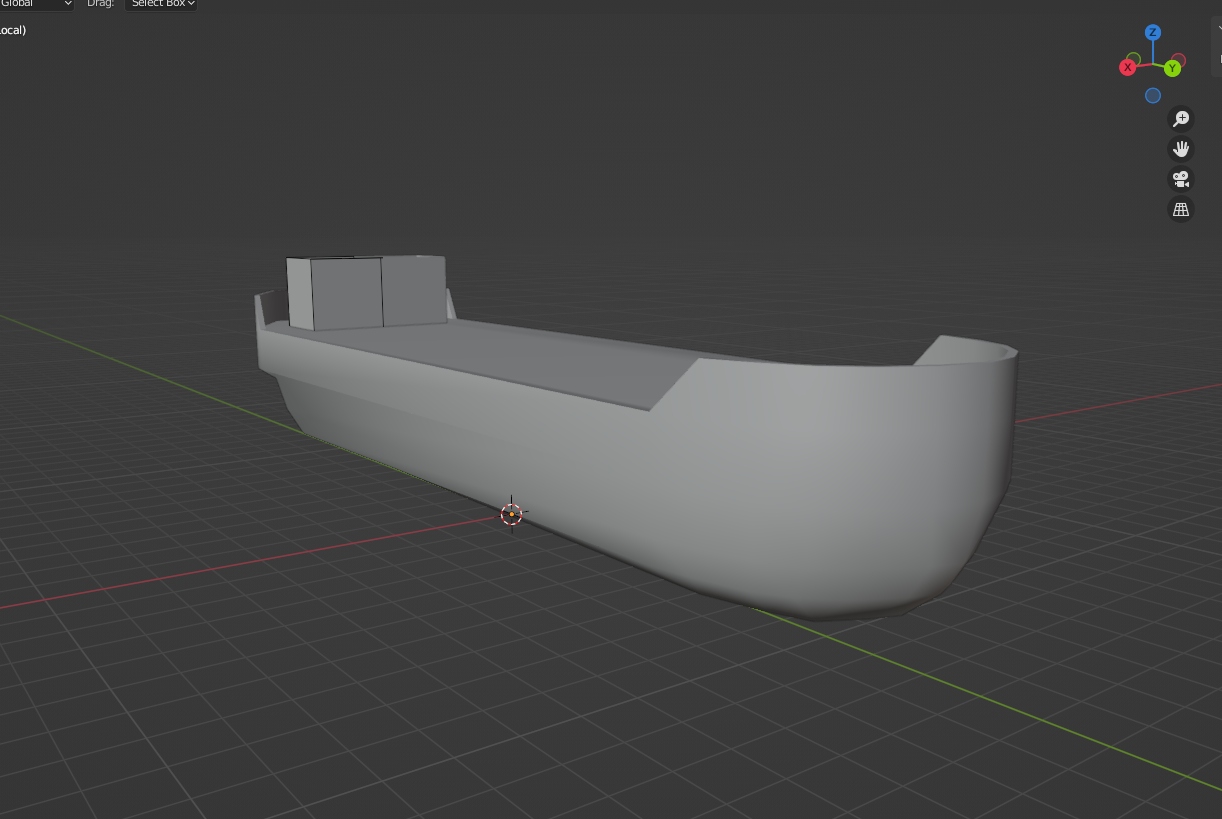
Task: Click the dim green negative Y gizmo circle
Action: (1133, 59)
